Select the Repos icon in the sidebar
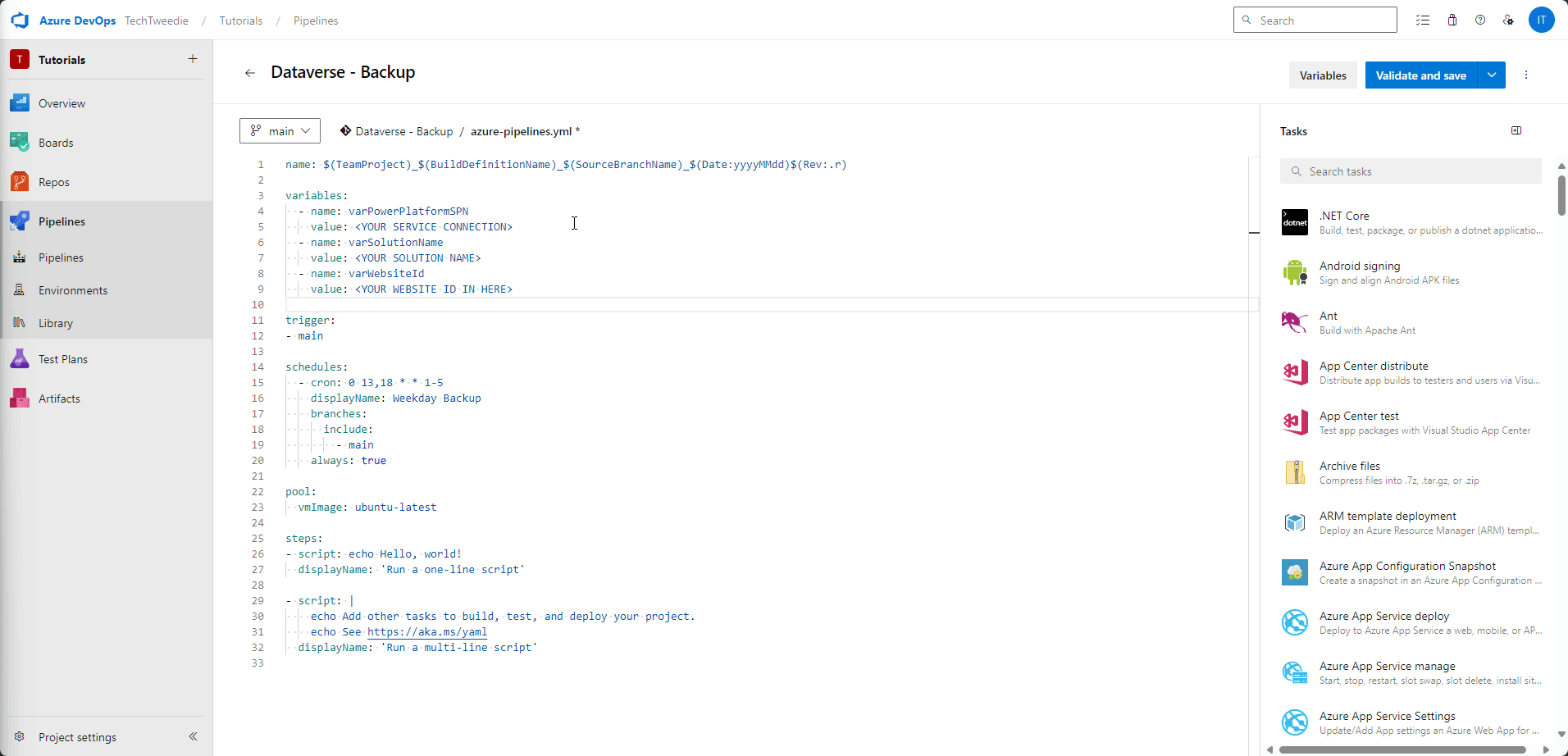This screenshot has height=756, width=1568. pyautogui.click(x=19, y=181)
